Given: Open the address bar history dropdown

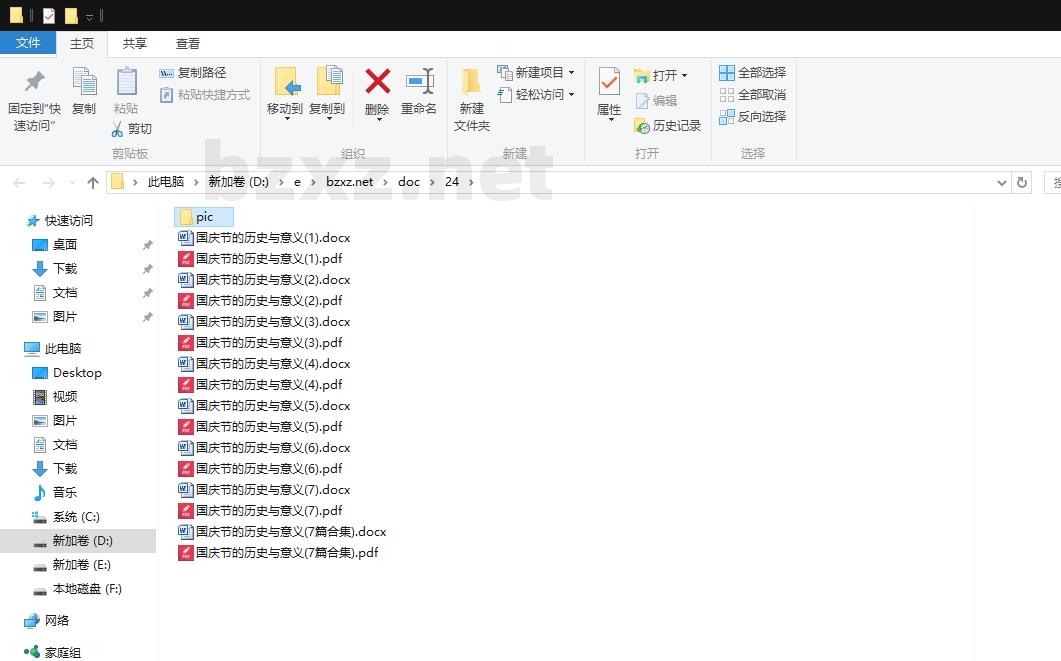Looking at the screenshot, I should 1002,182.
